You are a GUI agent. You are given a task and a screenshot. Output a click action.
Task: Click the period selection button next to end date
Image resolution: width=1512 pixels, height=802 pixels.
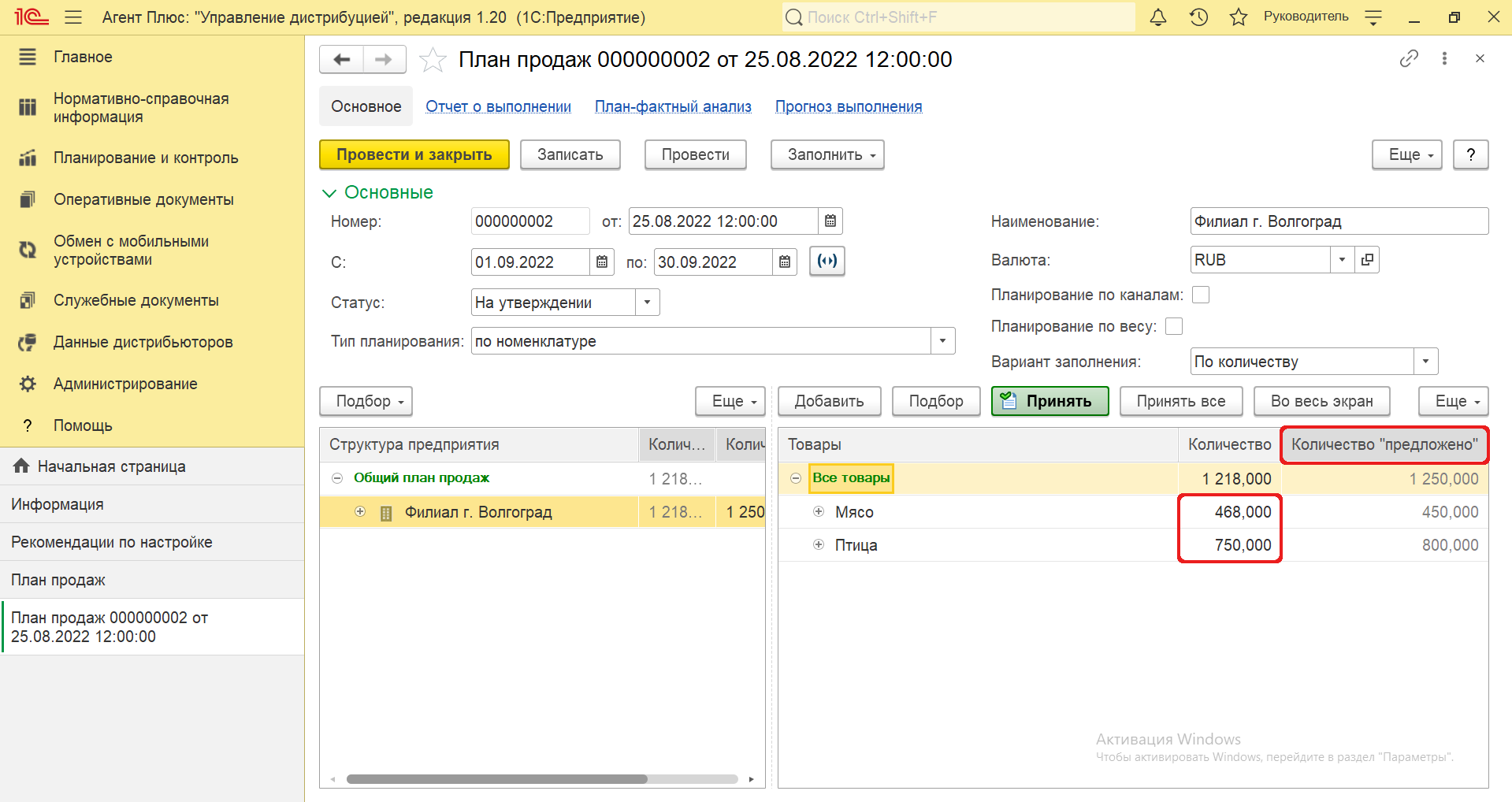(x=827, y=262)
